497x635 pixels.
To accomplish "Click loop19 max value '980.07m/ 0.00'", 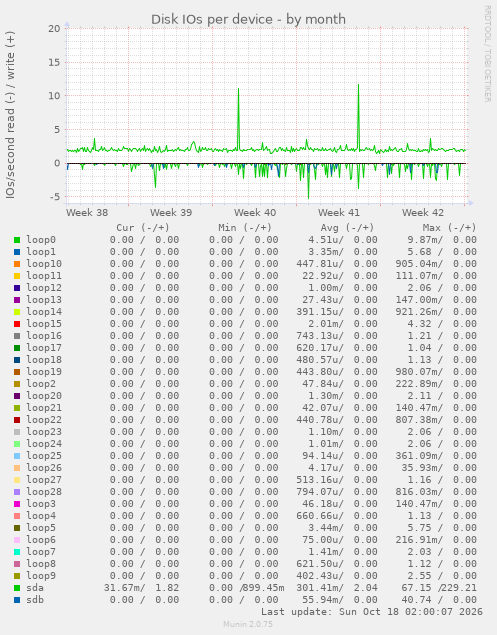I will [436, 372].
